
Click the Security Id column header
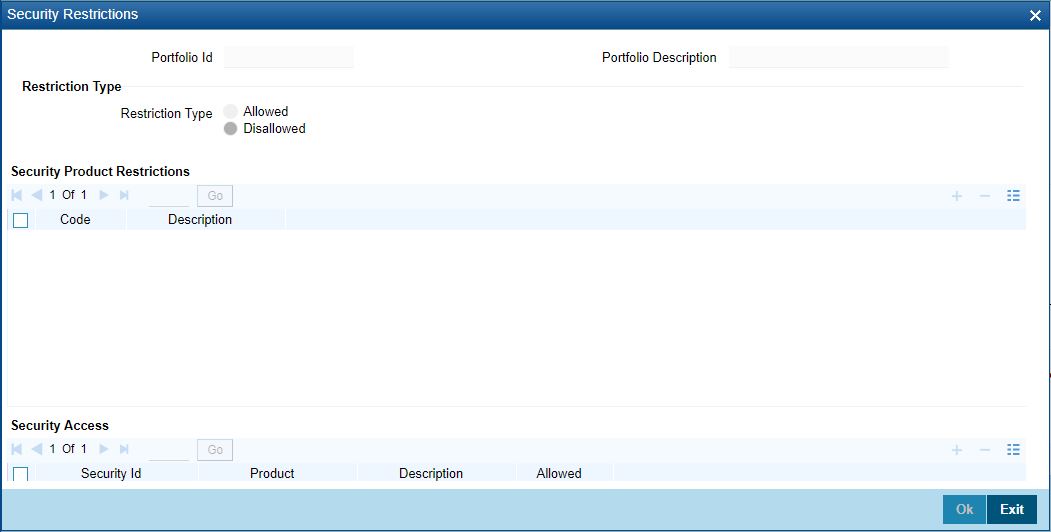tap(111, 473)
